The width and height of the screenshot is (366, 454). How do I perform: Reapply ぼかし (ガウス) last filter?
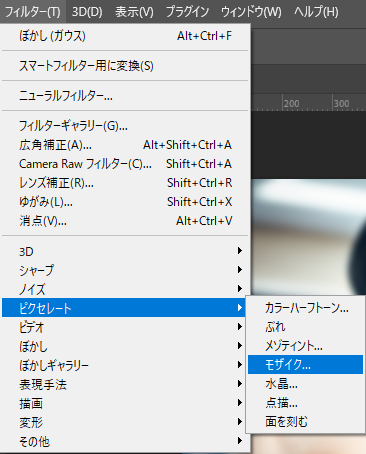pyautogui.click(x=125, y=36)
